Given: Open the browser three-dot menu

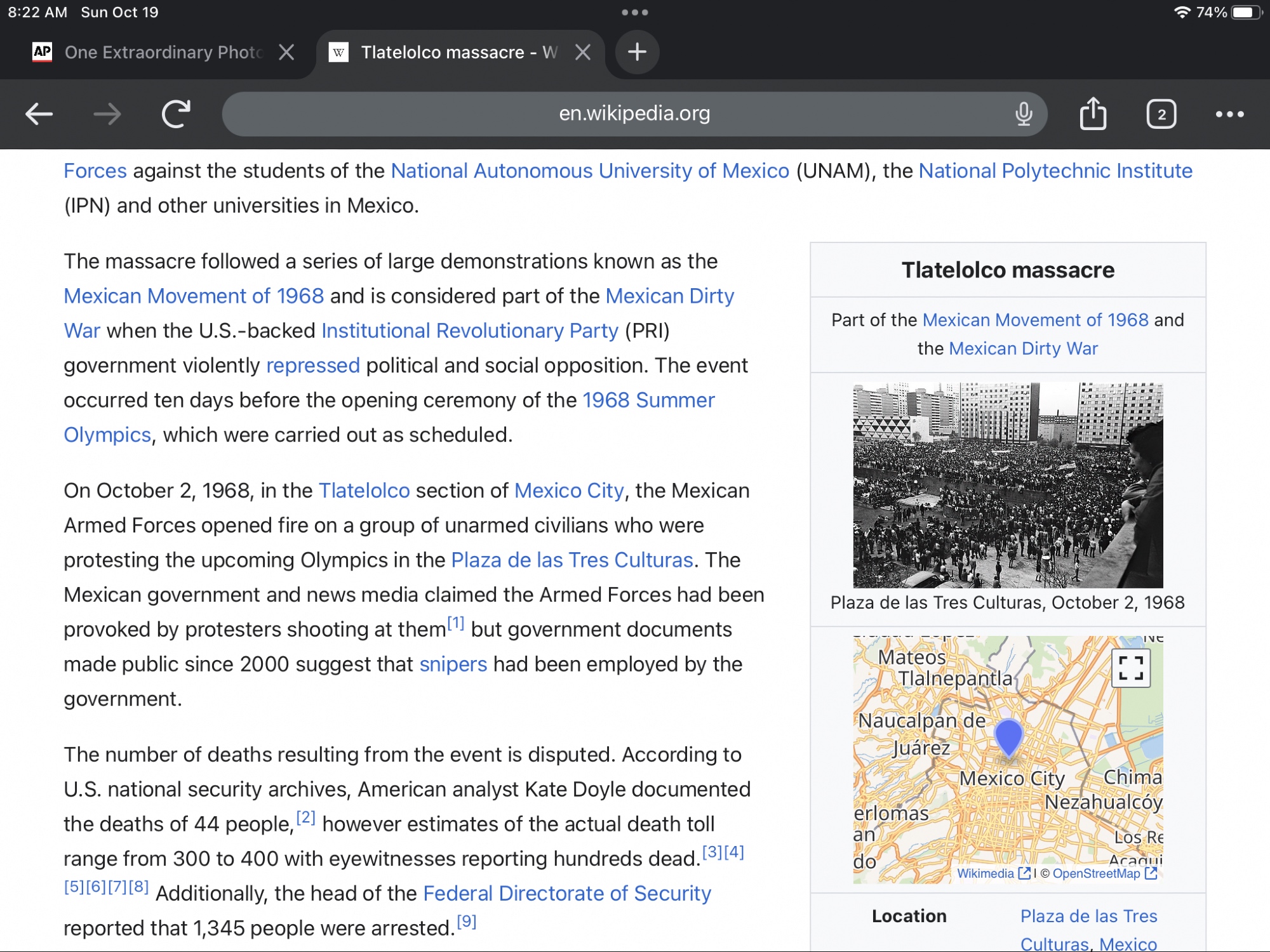Looking at the screenshot, I should 1229,114.
